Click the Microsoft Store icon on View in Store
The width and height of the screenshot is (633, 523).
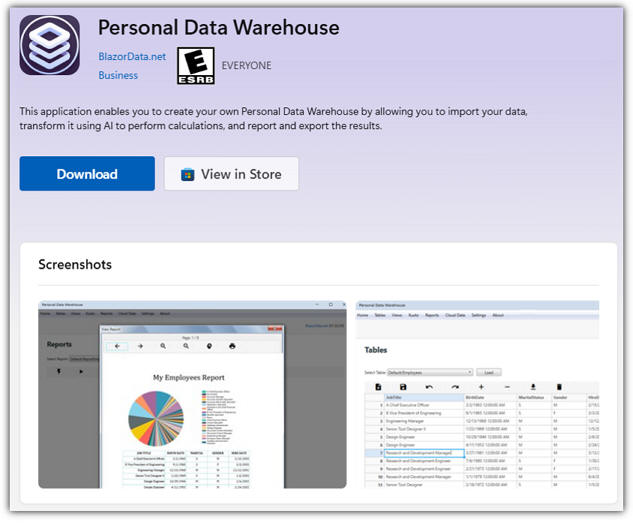point(187,174)
